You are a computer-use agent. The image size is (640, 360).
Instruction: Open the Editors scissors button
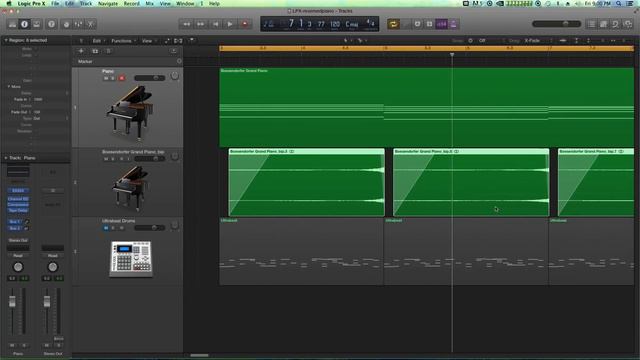[x=91, y=24]
